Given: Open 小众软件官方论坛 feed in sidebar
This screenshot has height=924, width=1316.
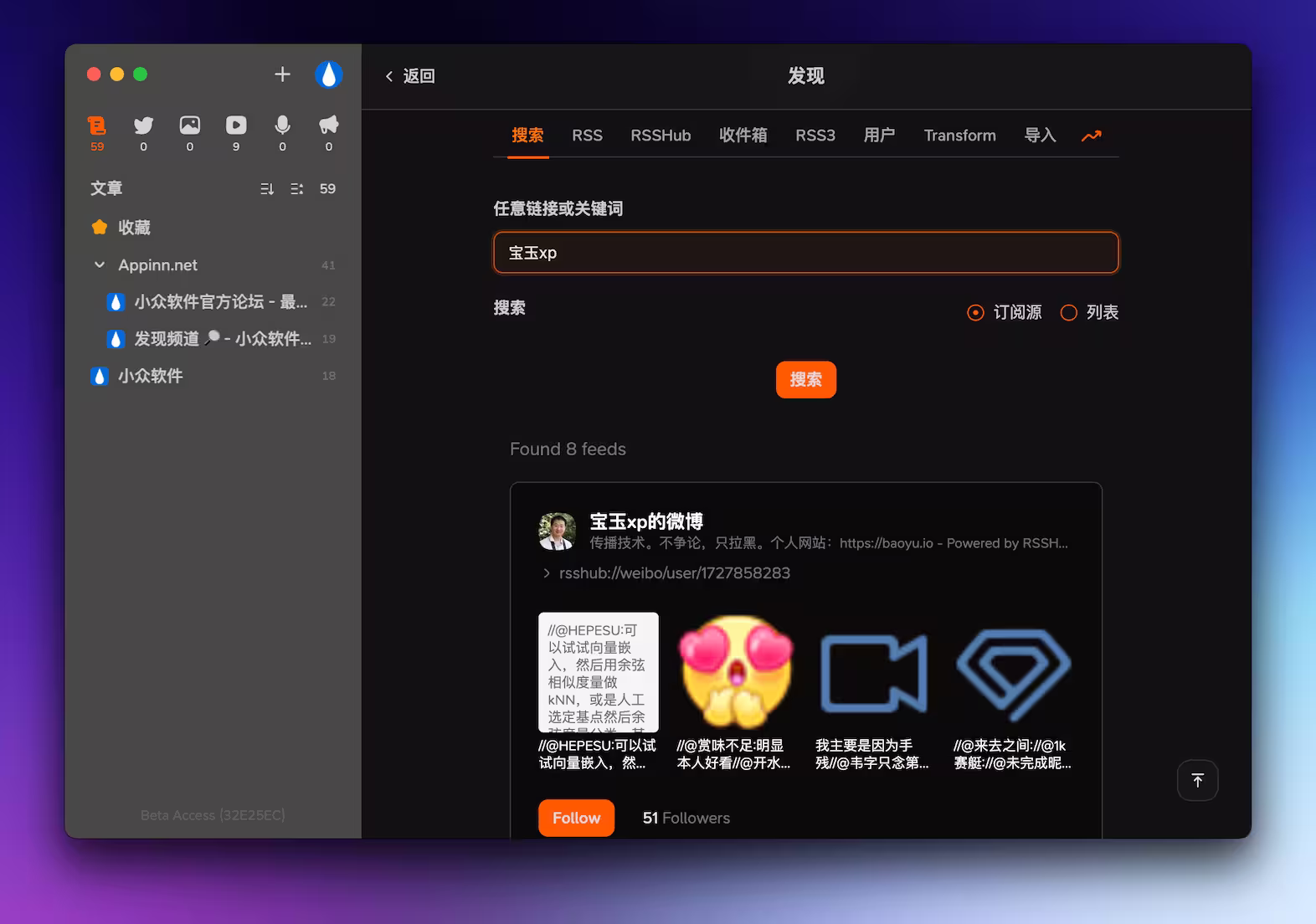Looking at the screenshot, I should 221,302.
